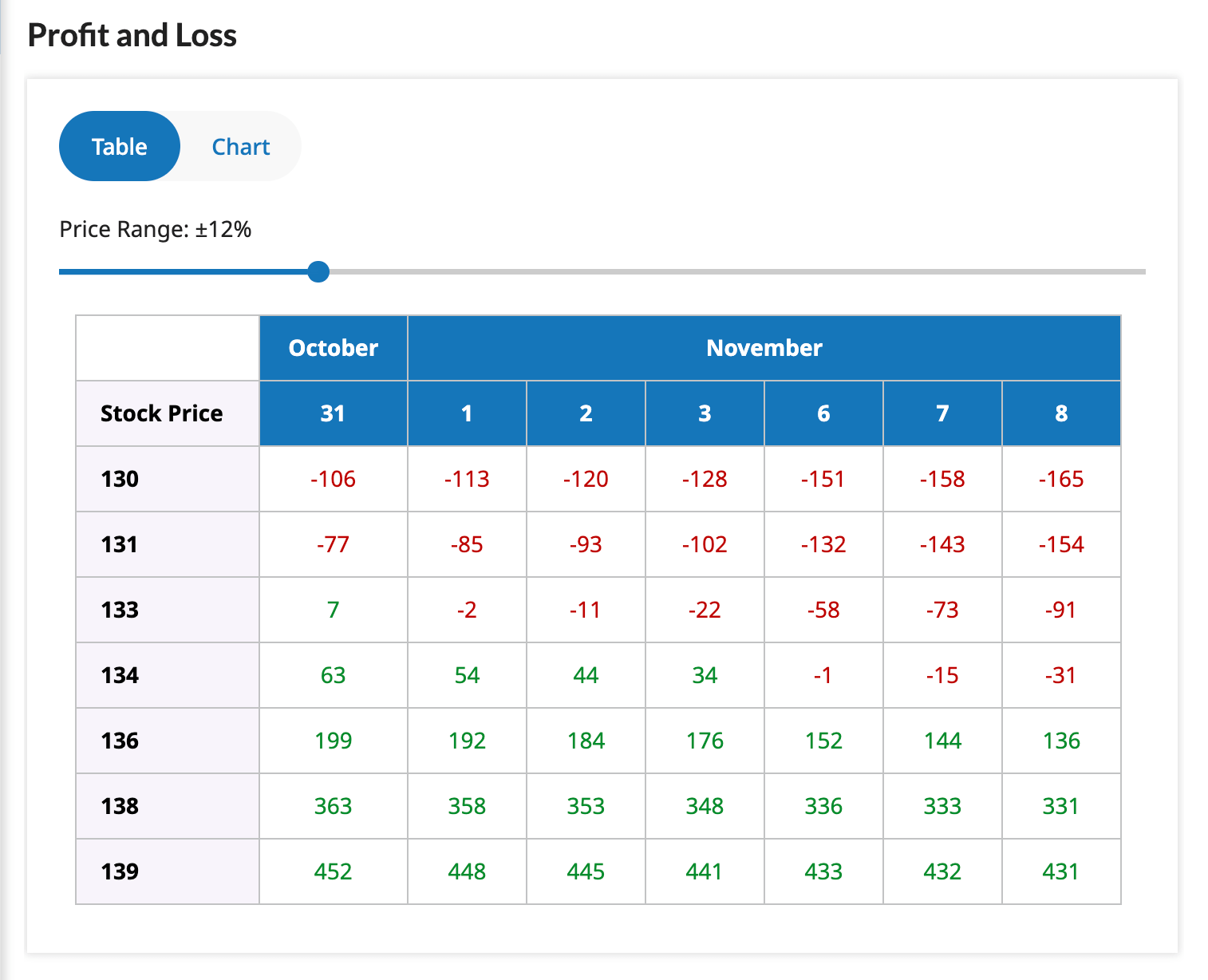
Task: Click the -106 loss cell under October 31
Action: 333,478
